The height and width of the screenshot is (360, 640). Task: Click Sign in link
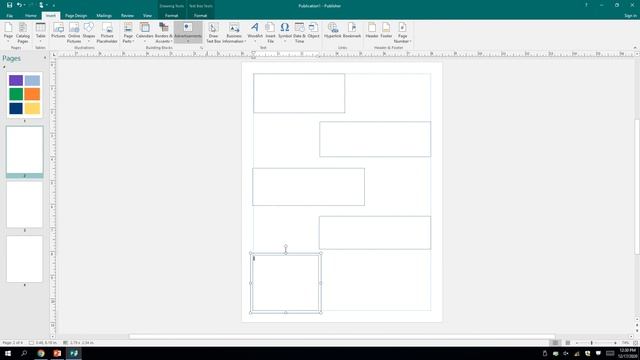(630, 16)
